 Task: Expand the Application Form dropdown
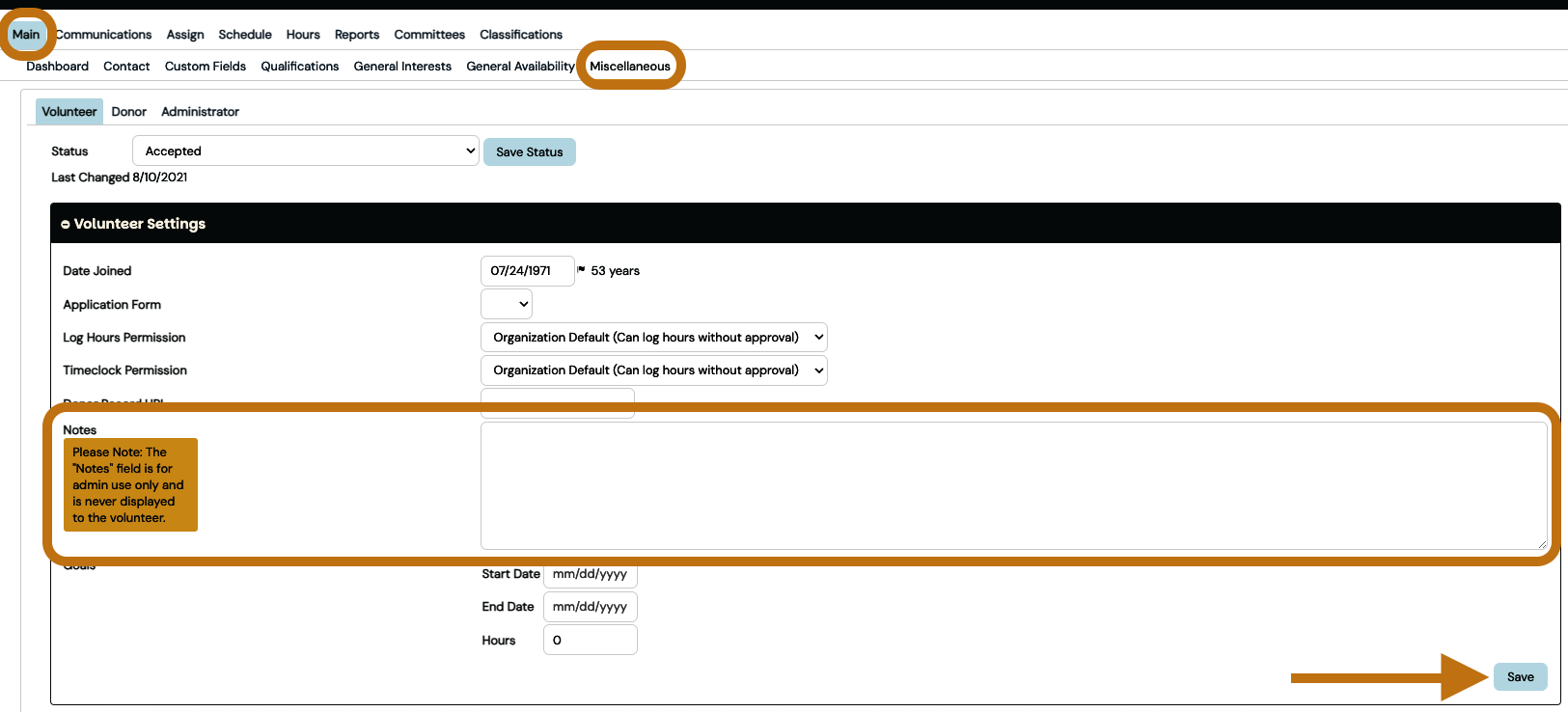[x=507, y=305]
